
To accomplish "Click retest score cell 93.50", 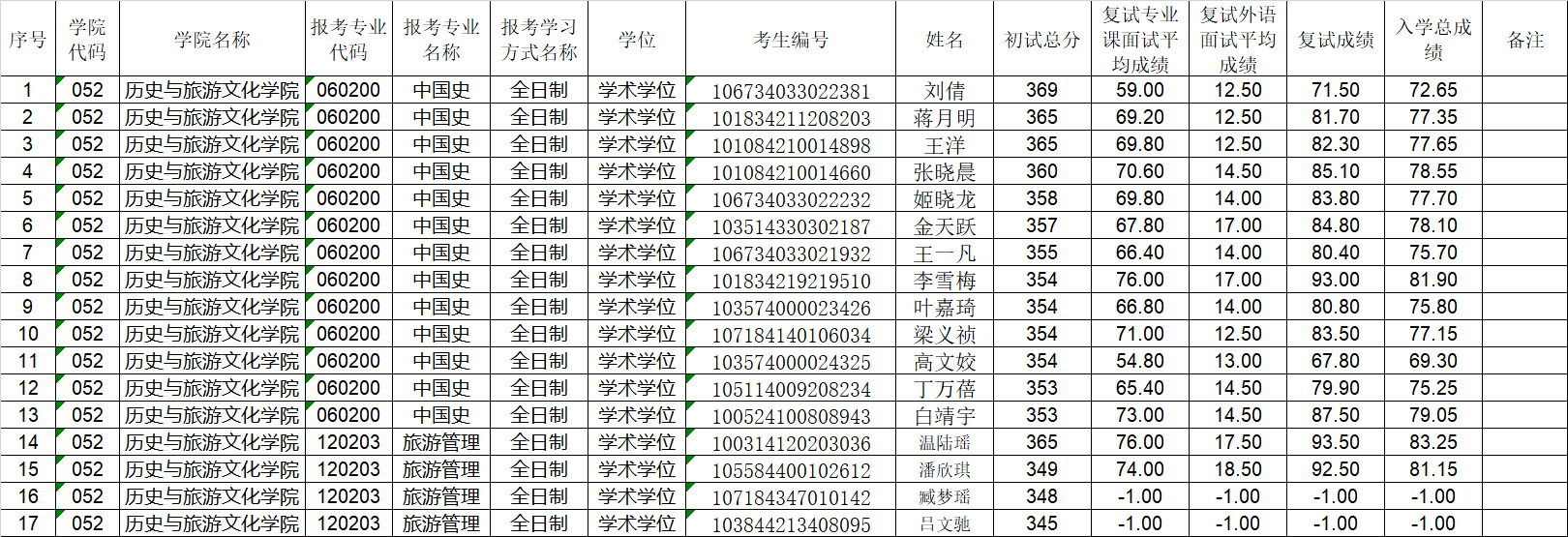I will click(x=1335, y=442).
